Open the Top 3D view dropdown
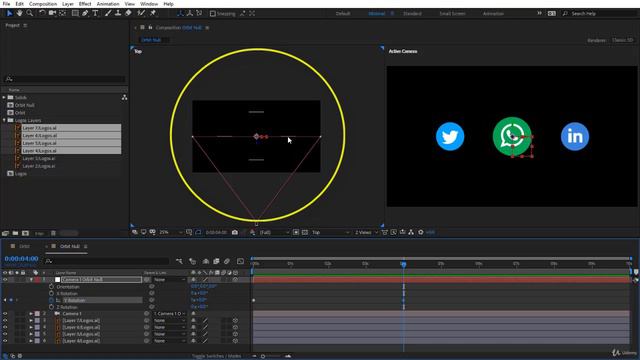The image size is (640, 360). [331, 232]
